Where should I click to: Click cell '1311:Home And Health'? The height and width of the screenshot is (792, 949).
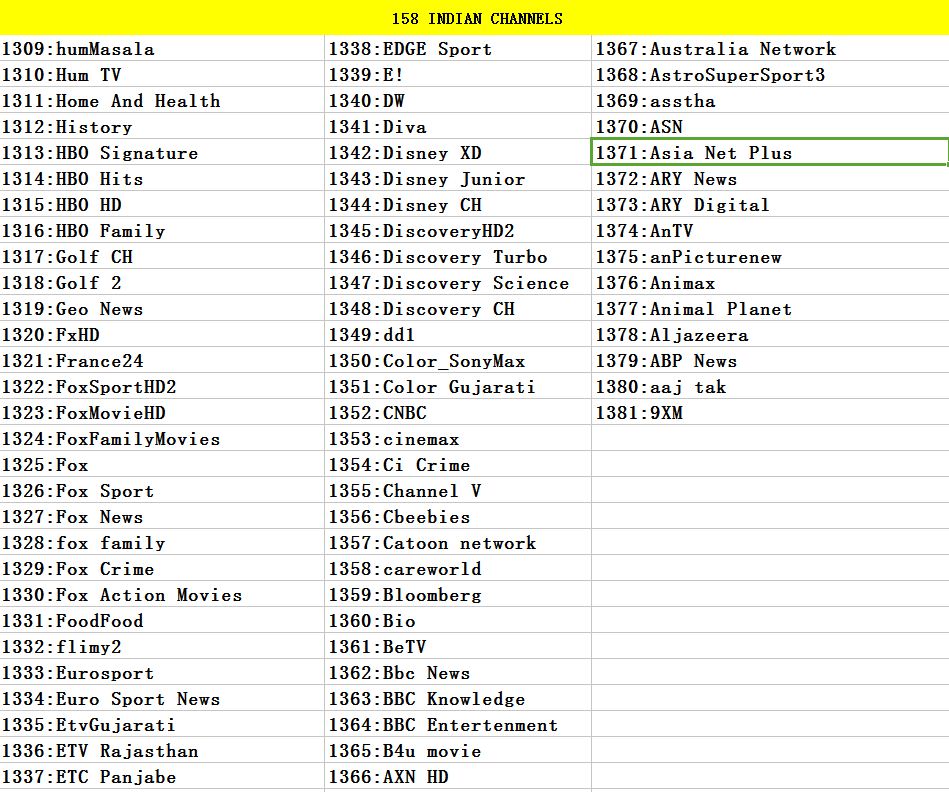point(162,100)
